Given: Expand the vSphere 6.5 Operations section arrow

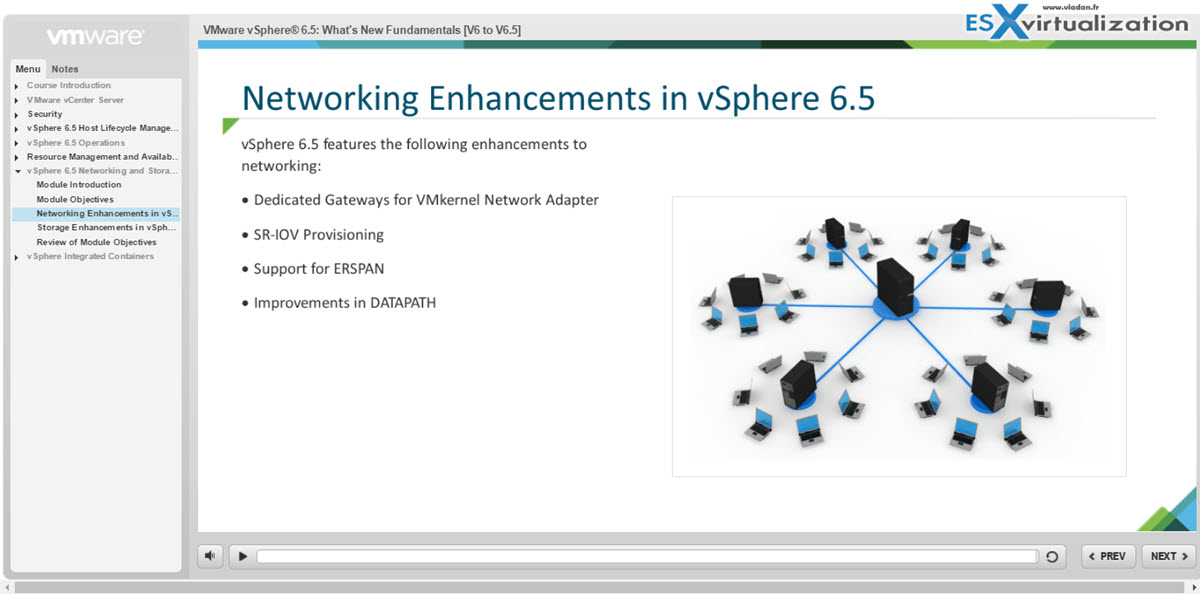Looking at the screenshot, I should click(17, 144).
